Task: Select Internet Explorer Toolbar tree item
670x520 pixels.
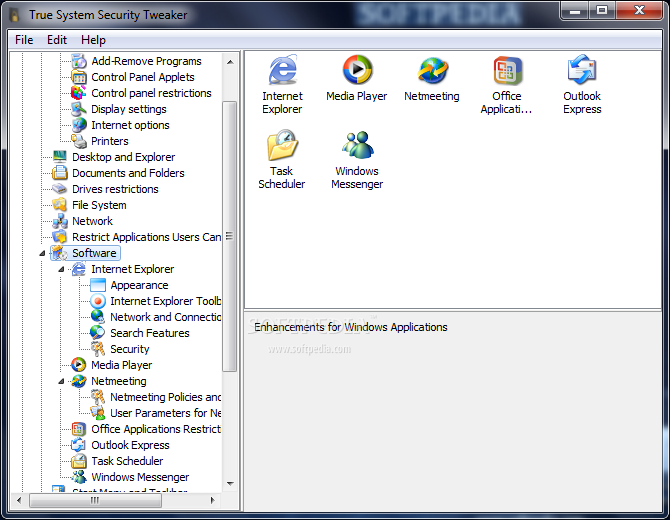Action: coord(165,301)
